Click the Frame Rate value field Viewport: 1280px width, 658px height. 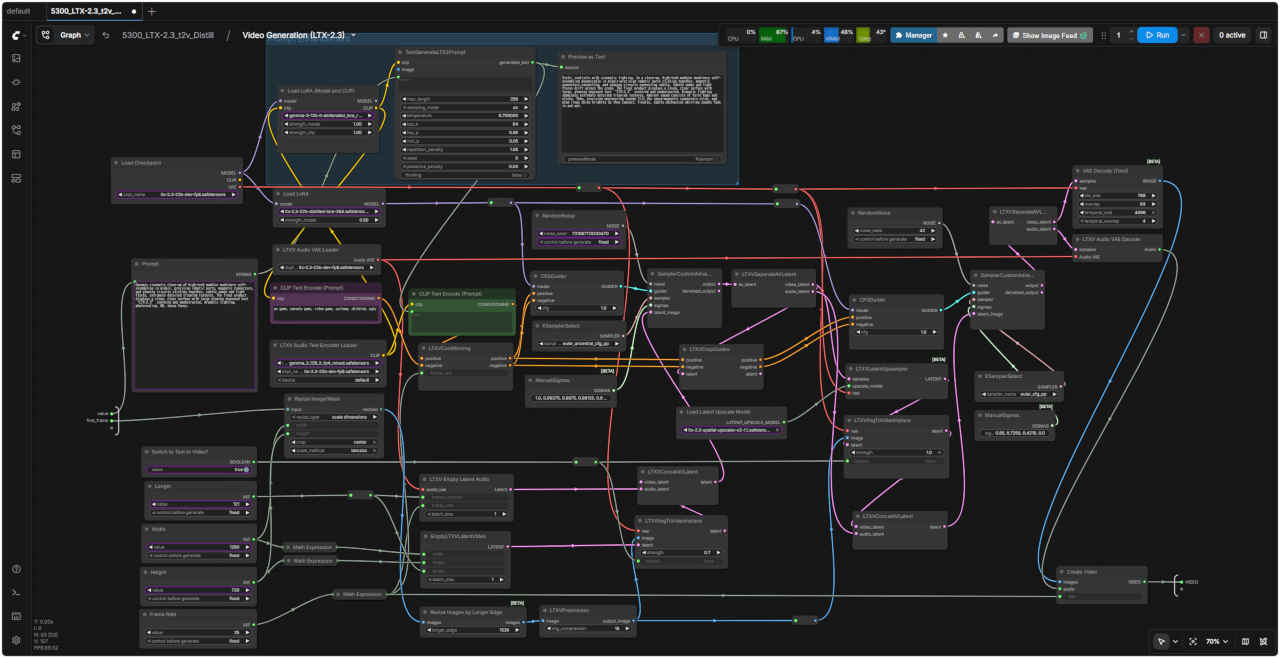click(199, 633)
